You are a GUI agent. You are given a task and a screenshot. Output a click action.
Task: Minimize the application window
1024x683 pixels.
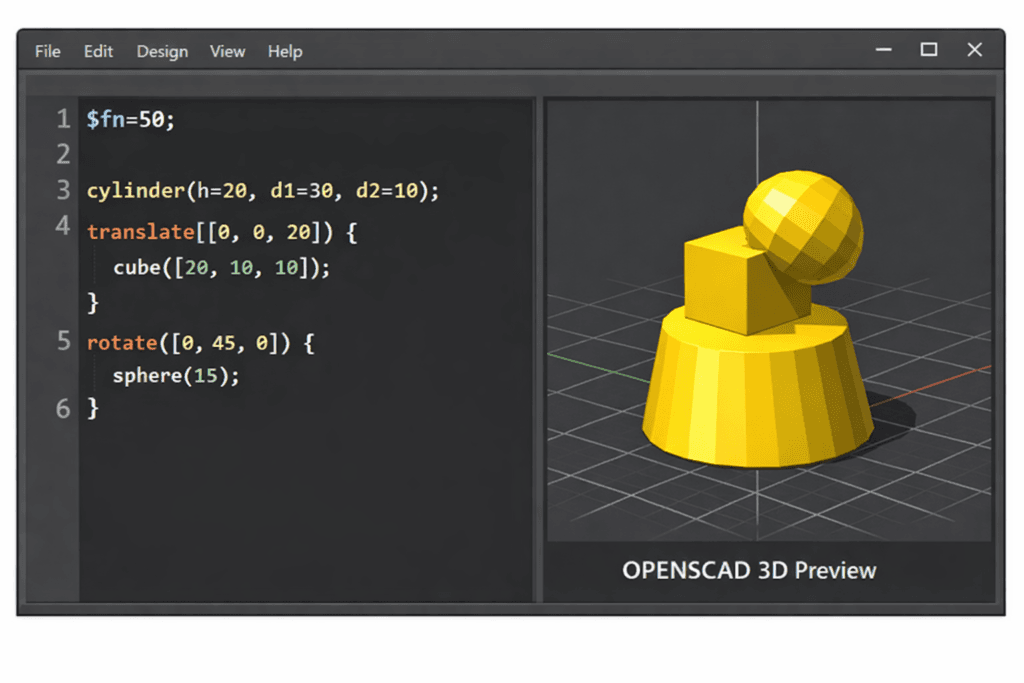point(882,49)
